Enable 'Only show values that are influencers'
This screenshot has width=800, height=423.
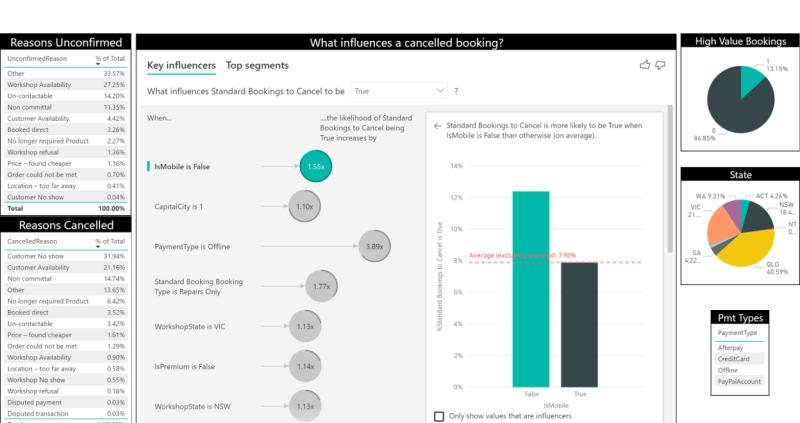pos(439,416)
